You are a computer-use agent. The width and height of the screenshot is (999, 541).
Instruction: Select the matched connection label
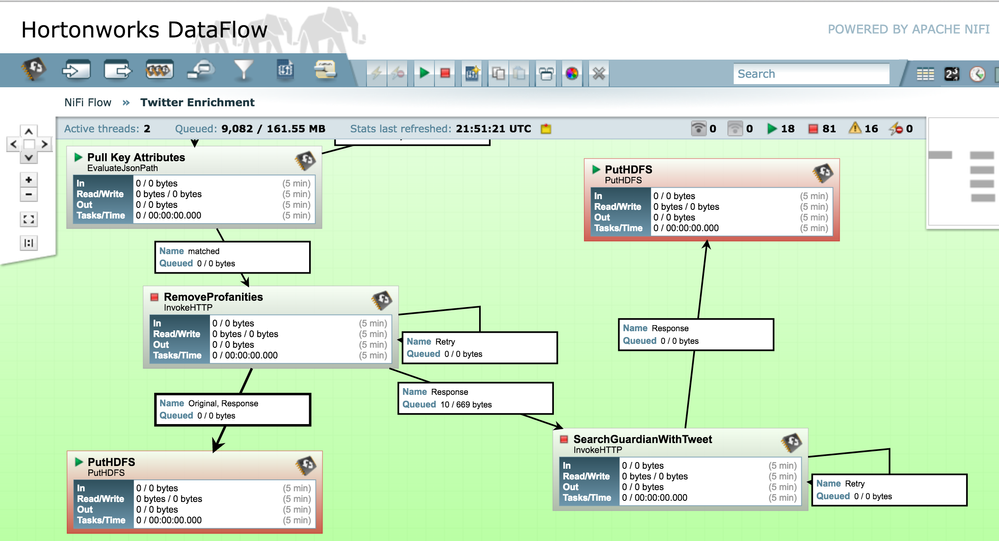click(x=233, y=257)
